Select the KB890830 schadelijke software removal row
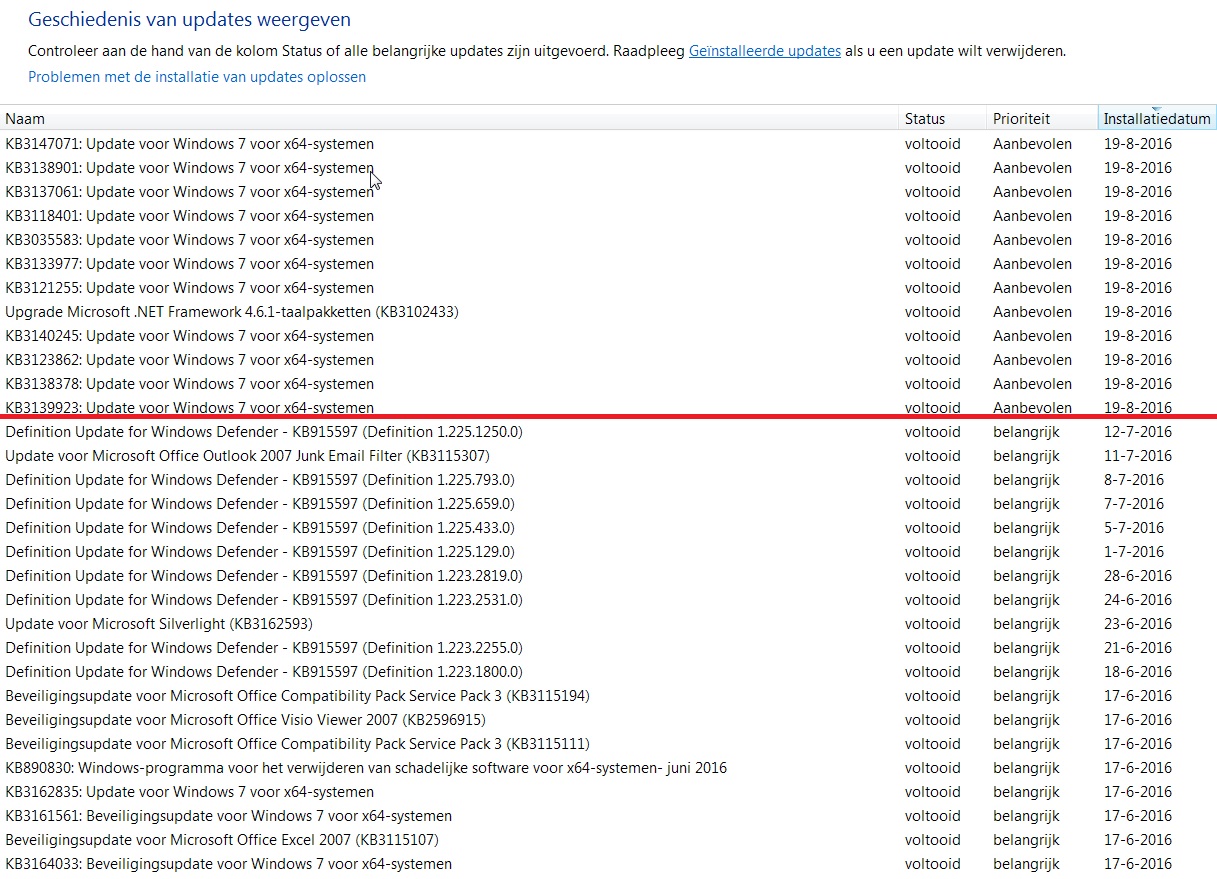The width and height of the screenshot is (1217, 879). (608, 768)
